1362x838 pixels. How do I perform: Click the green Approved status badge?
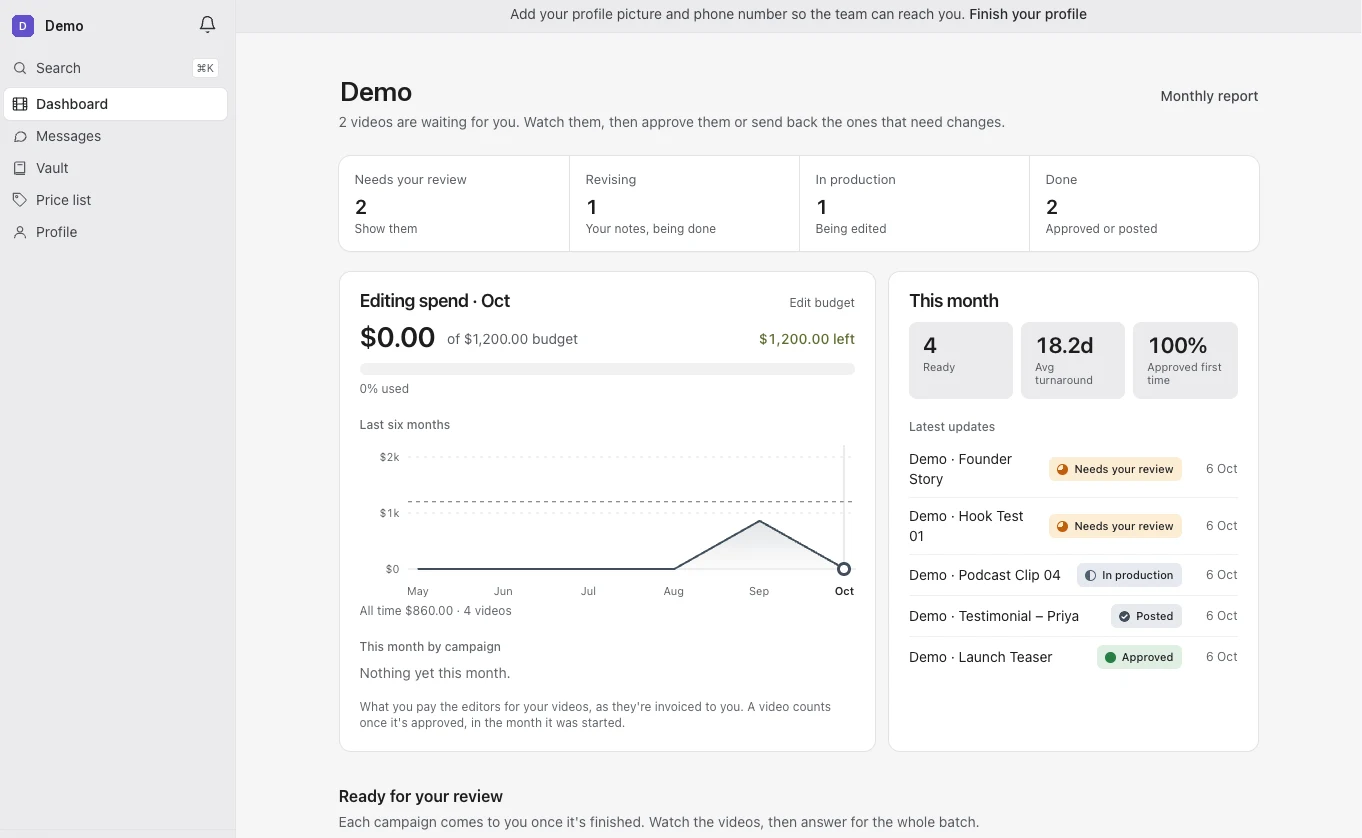1139,657
